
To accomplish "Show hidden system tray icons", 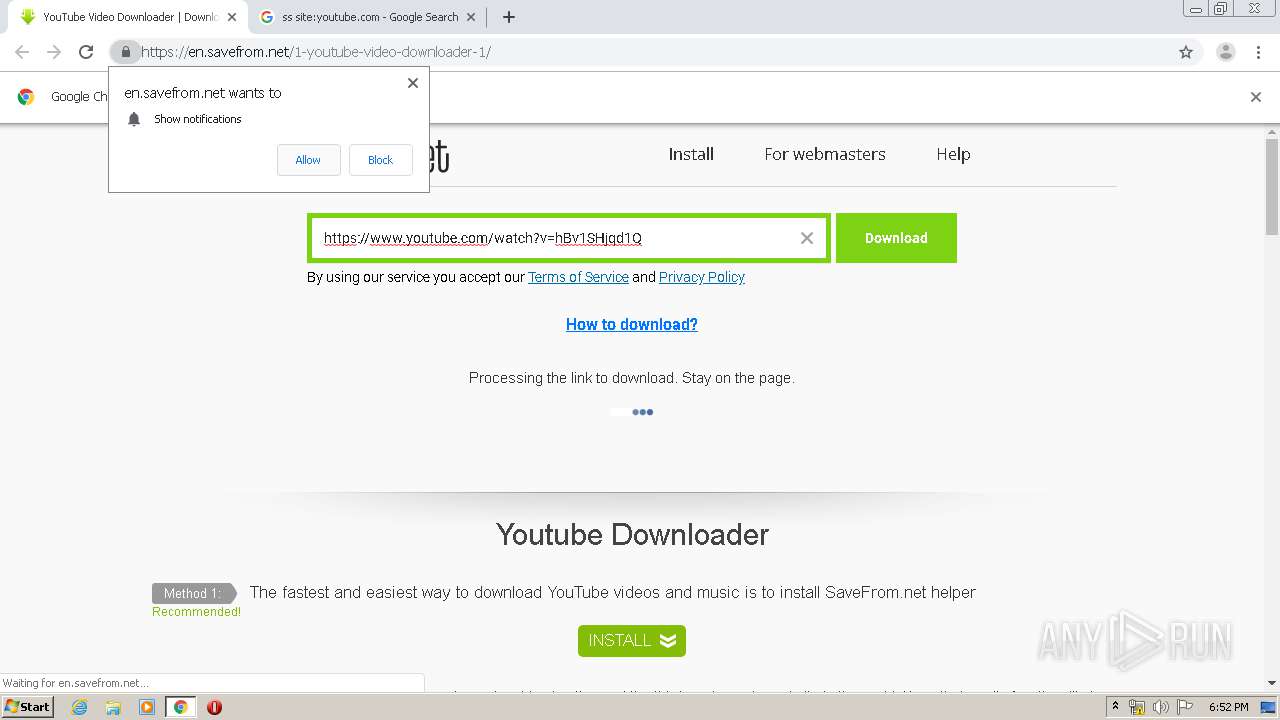I will 1115,707.
